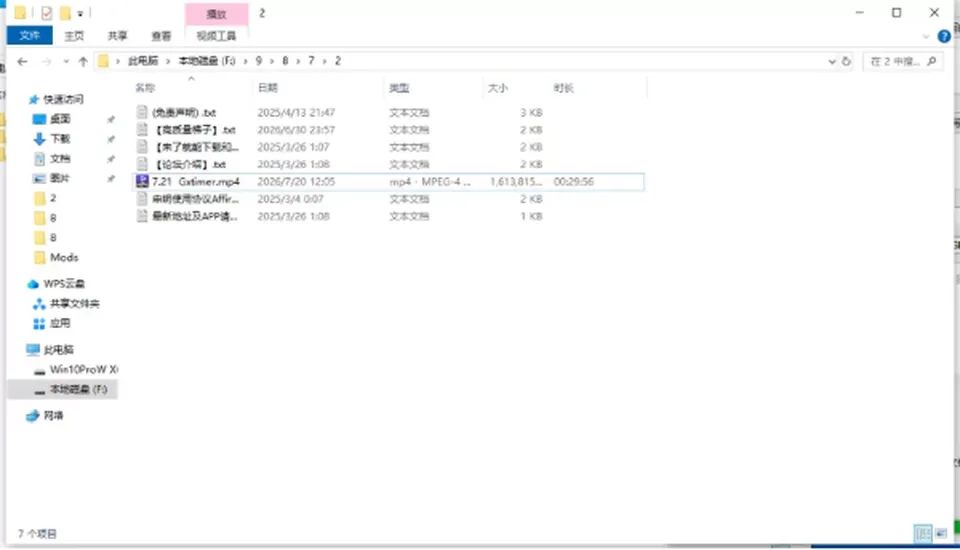Unpin 下载 using its pin icon
The height and width of the screenshot is (550, 960).
111,140
